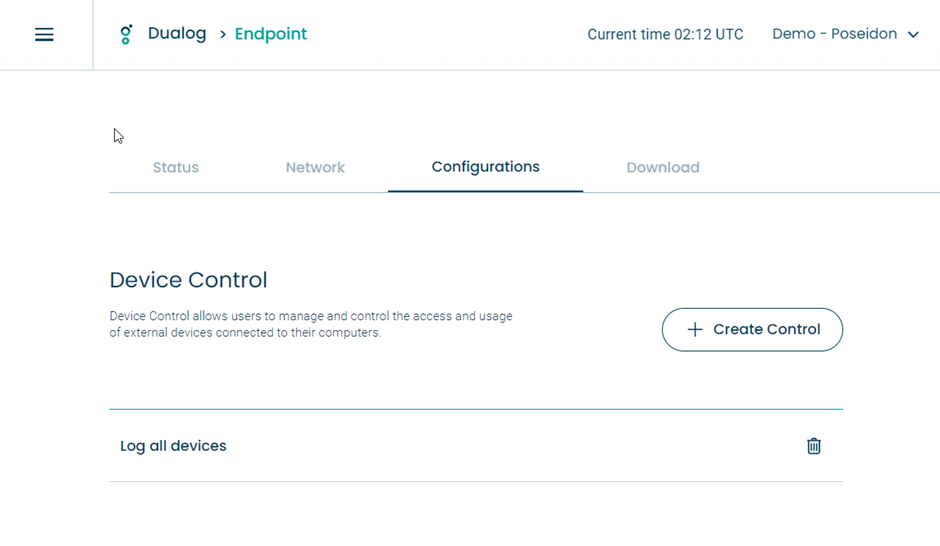Viewport: 940px width, 546px height.
Task: Delete the Log all devices control
Action: pyautogui.click(x=814, y=446)
